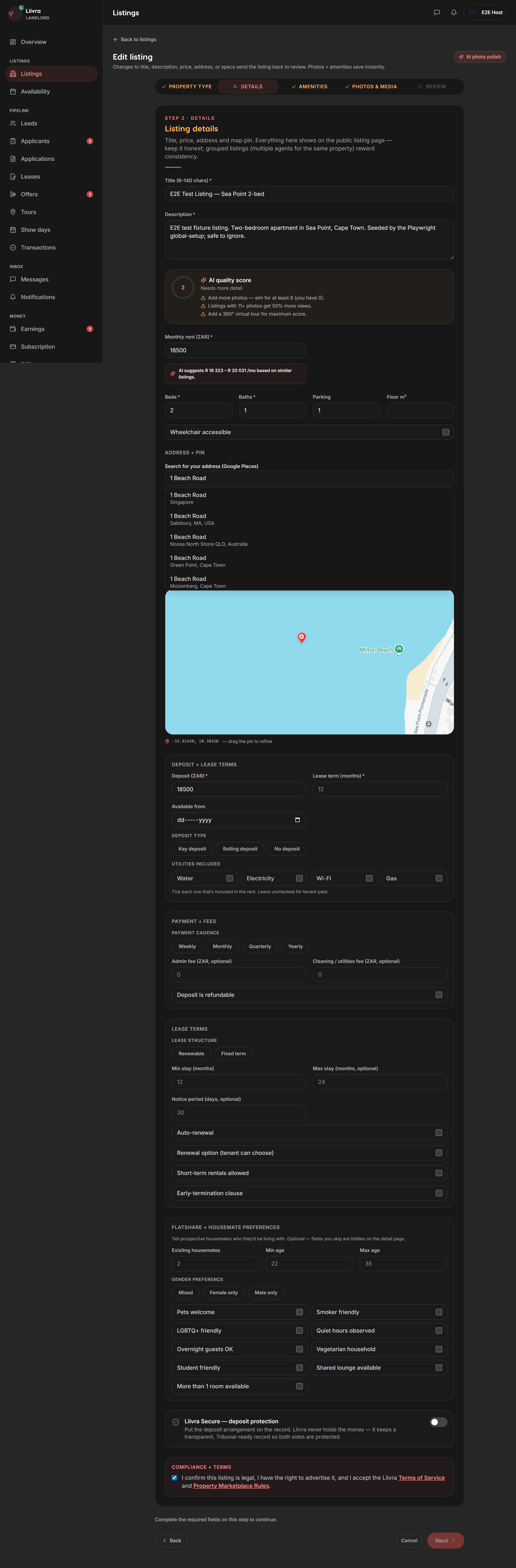Go to the Amenities step tab

click(x=309, y=86)
